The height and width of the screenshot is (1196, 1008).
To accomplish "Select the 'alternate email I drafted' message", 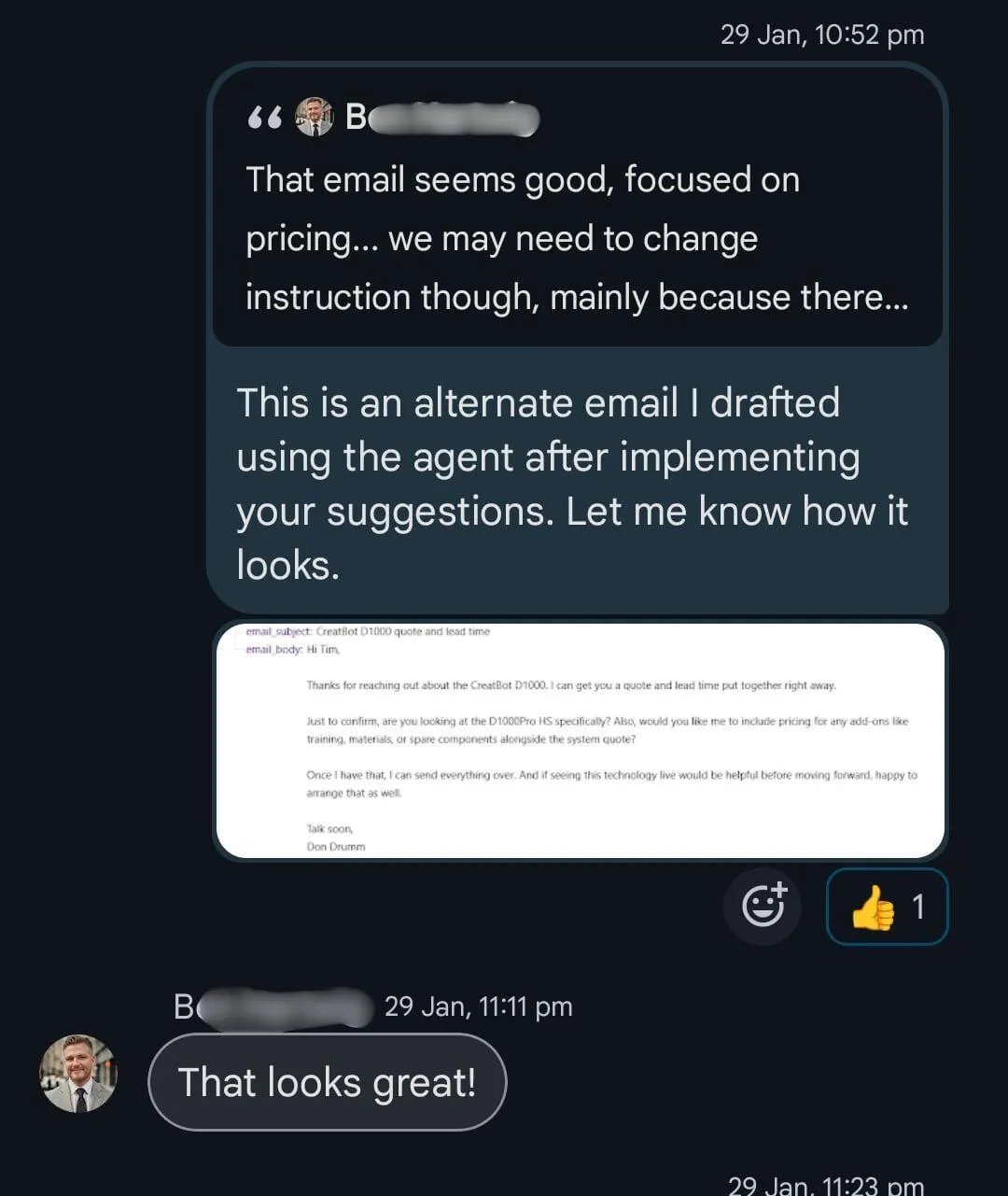I will pyautogui.click(x=577, y=484).
